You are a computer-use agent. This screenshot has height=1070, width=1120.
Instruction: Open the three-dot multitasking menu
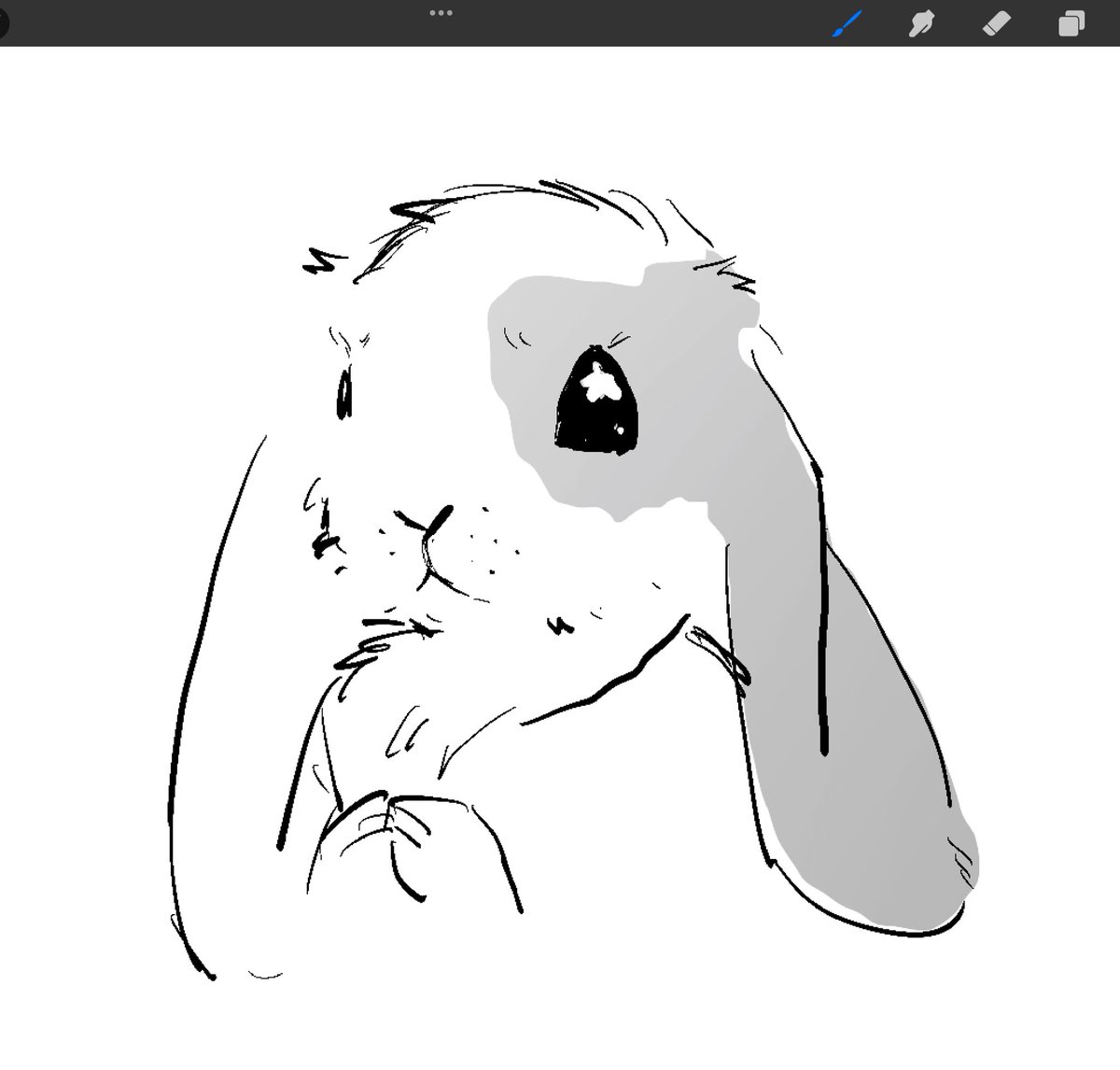point(441,13)
